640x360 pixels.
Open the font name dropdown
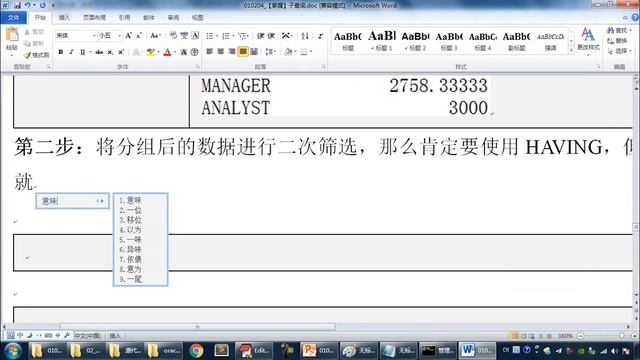pos(94,36)
